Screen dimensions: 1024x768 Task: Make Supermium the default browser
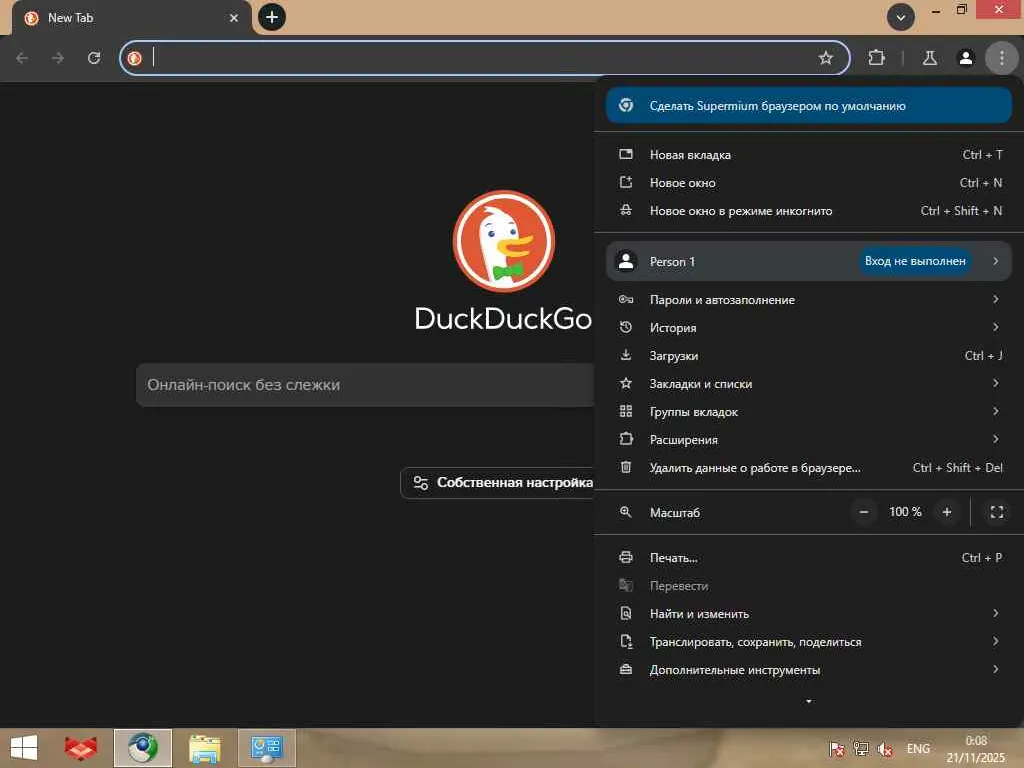808,106
